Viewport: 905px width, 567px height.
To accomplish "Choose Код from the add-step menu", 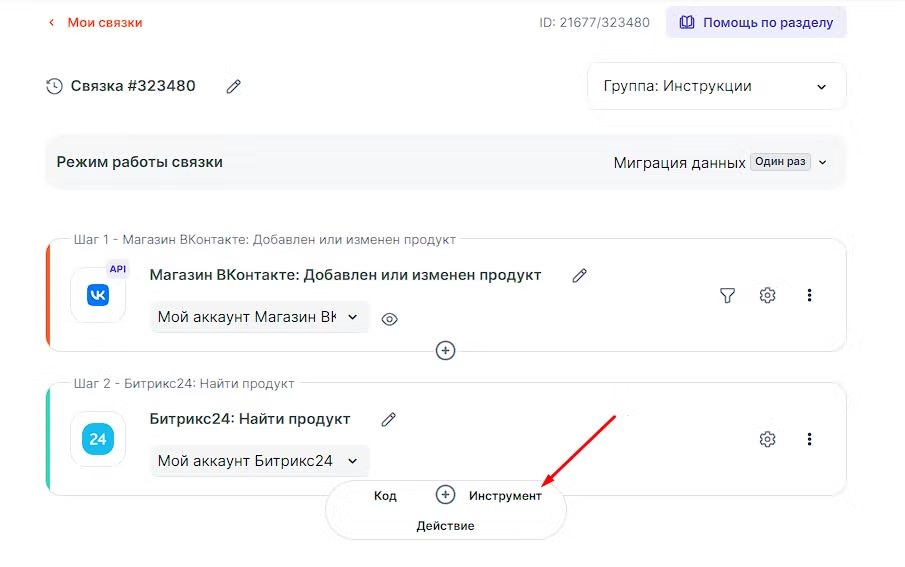I will pos(385,496).
